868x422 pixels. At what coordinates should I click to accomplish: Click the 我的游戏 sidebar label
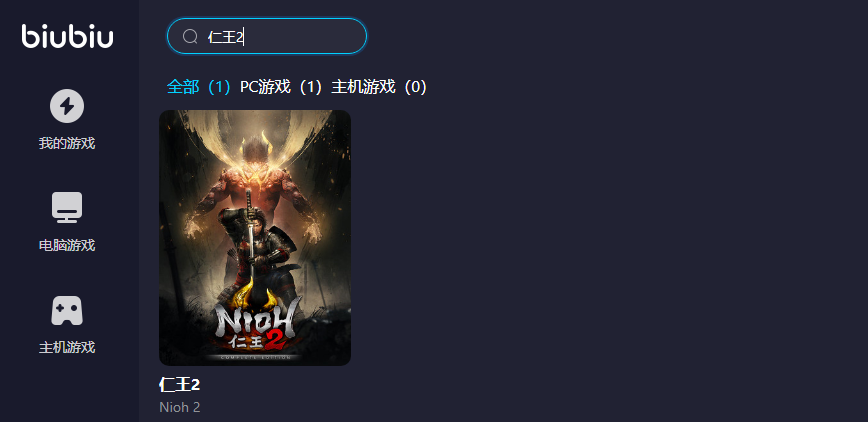coord(67,143)
